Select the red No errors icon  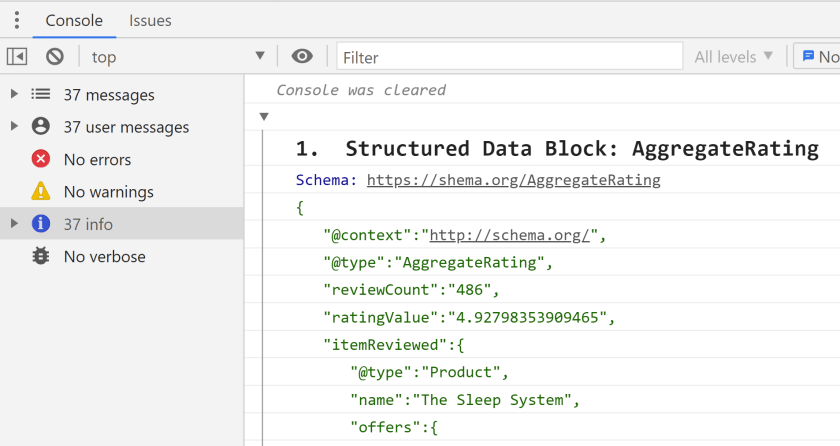pyautogui.click(x=41, y=159)
